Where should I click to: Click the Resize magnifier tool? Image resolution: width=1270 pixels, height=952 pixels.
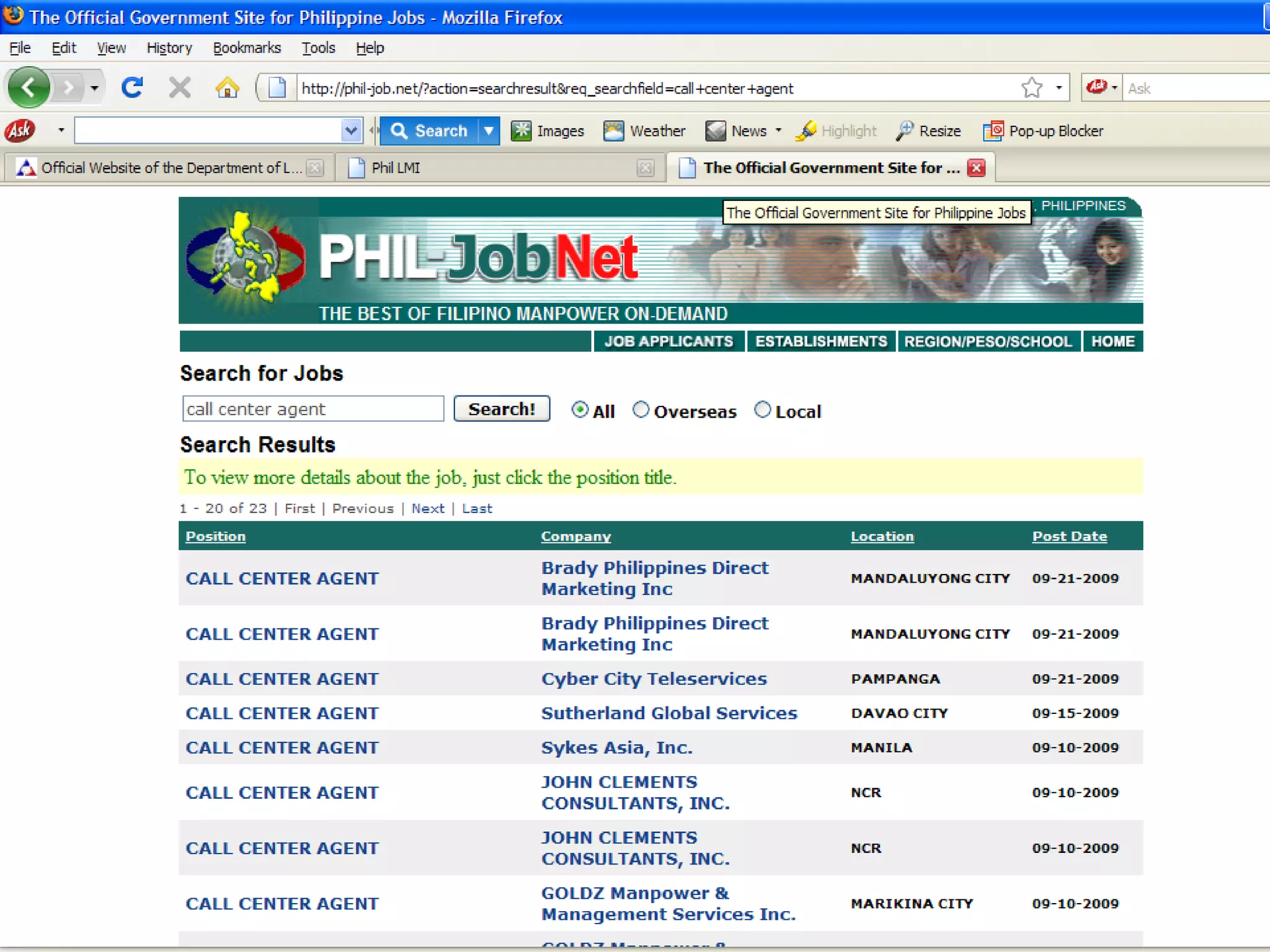905,131
